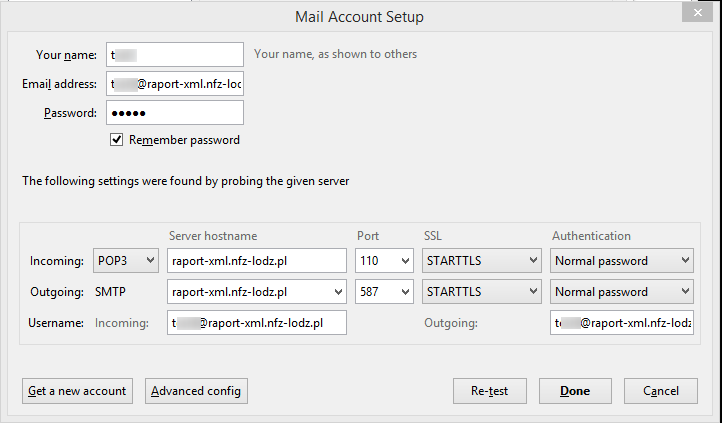Click the Your name text field
This screenshot has width=722, height=423.
tap(175, 54)
